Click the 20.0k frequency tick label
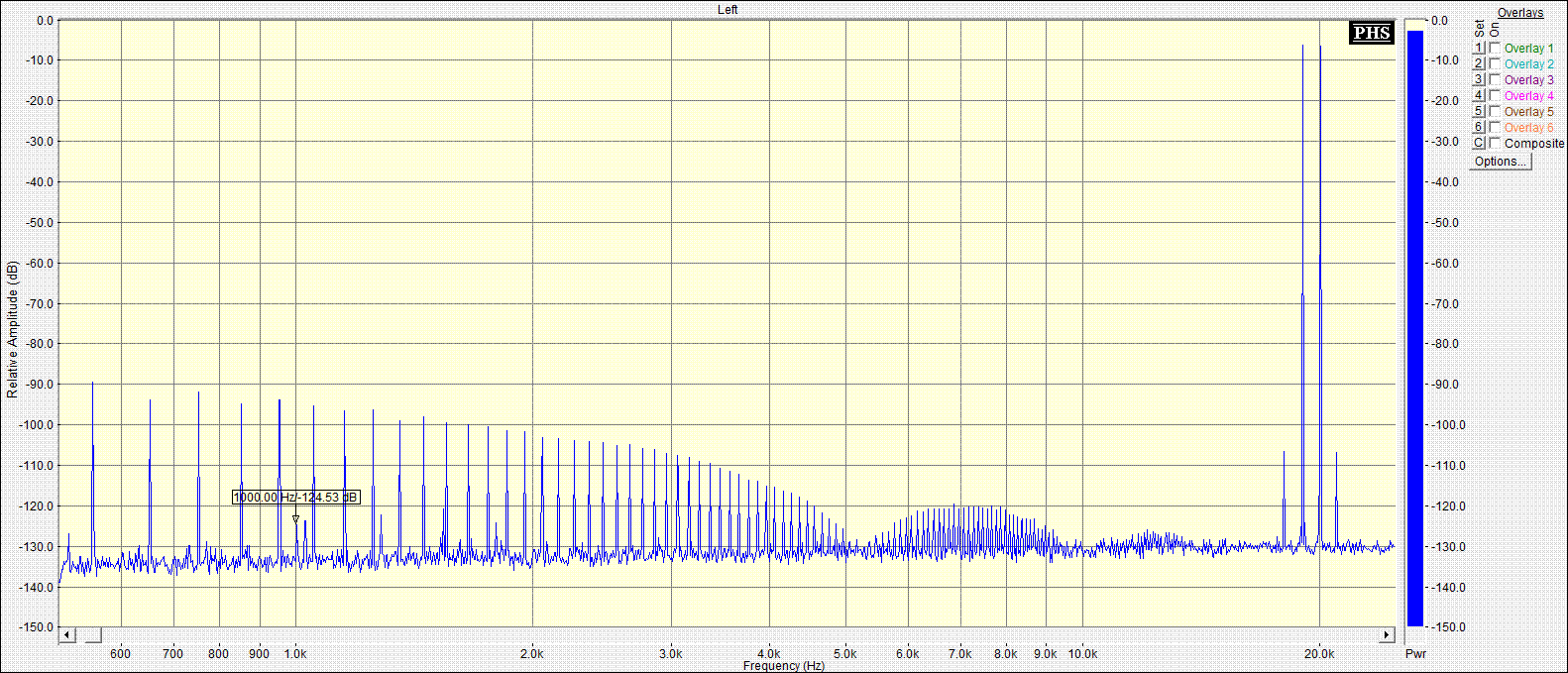 pos(1319,653)
